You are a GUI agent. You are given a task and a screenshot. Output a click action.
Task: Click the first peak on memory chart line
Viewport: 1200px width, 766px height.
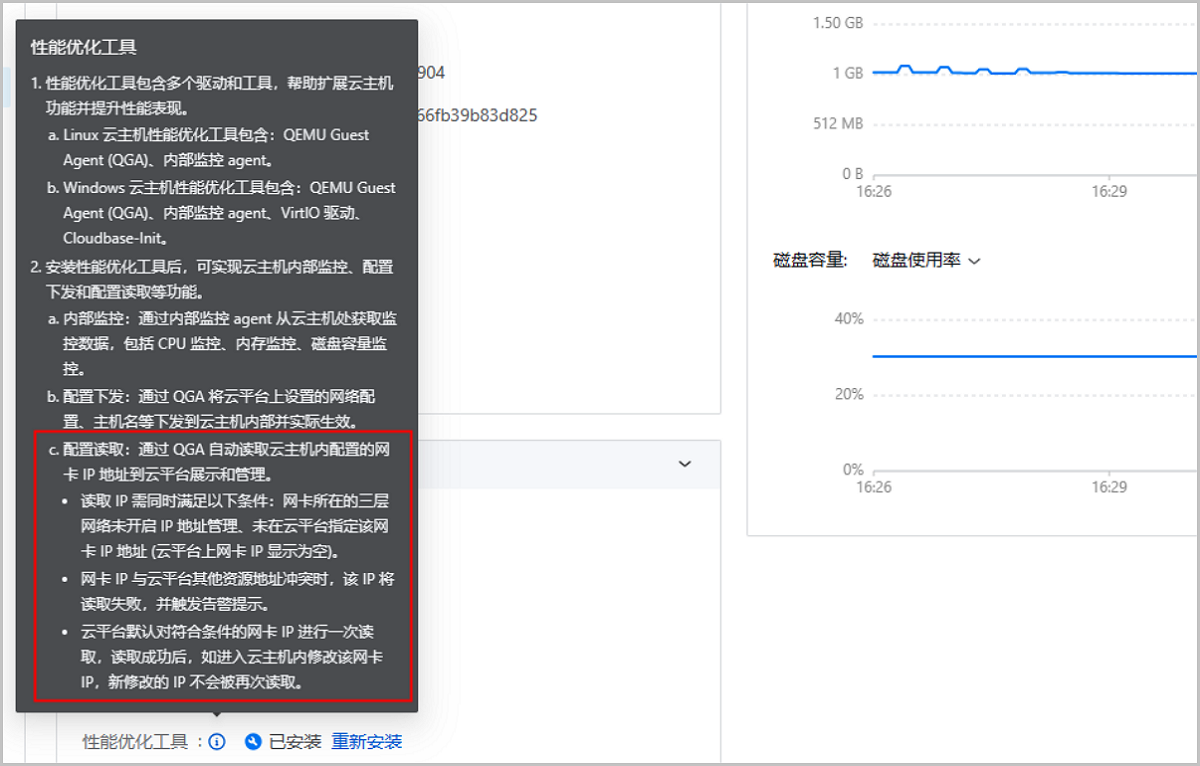[905, 67]
